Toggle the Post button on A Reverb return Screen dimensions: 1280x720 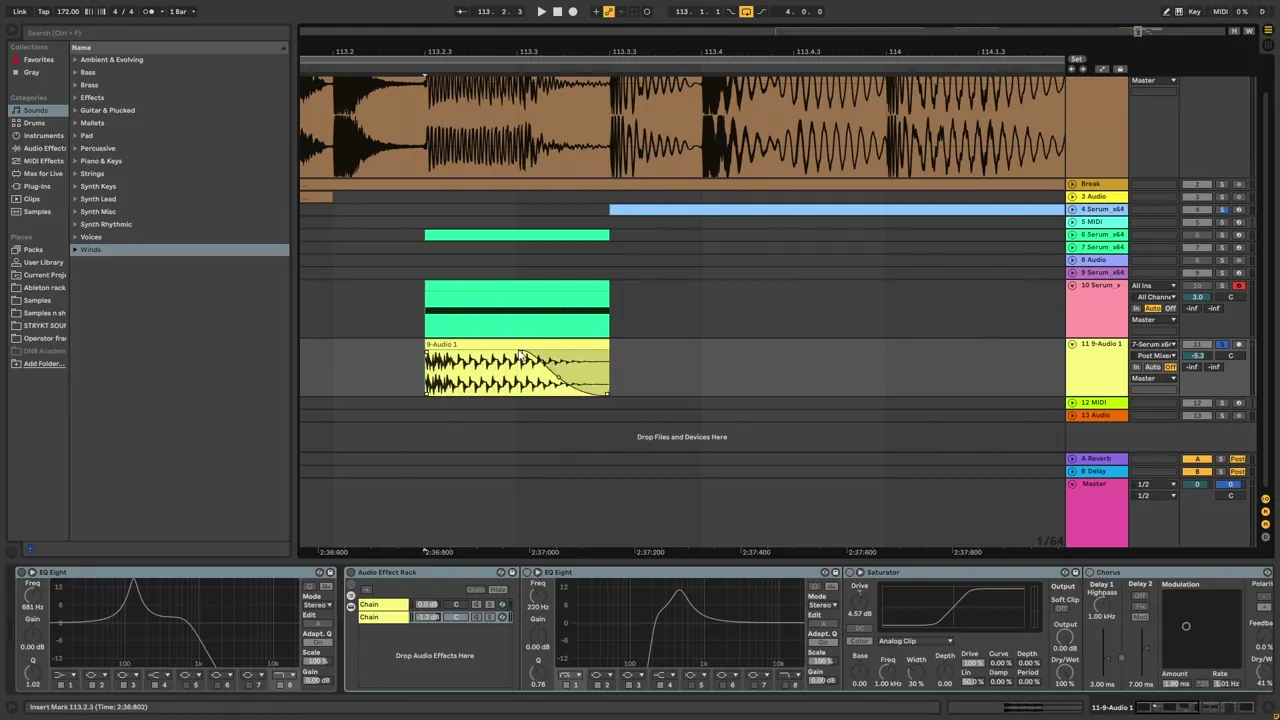(1238, 459)
